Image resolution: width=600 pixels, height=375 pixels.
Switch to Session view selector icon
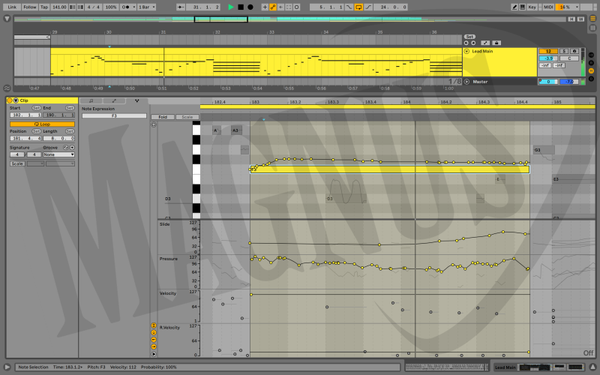[593, 28]
